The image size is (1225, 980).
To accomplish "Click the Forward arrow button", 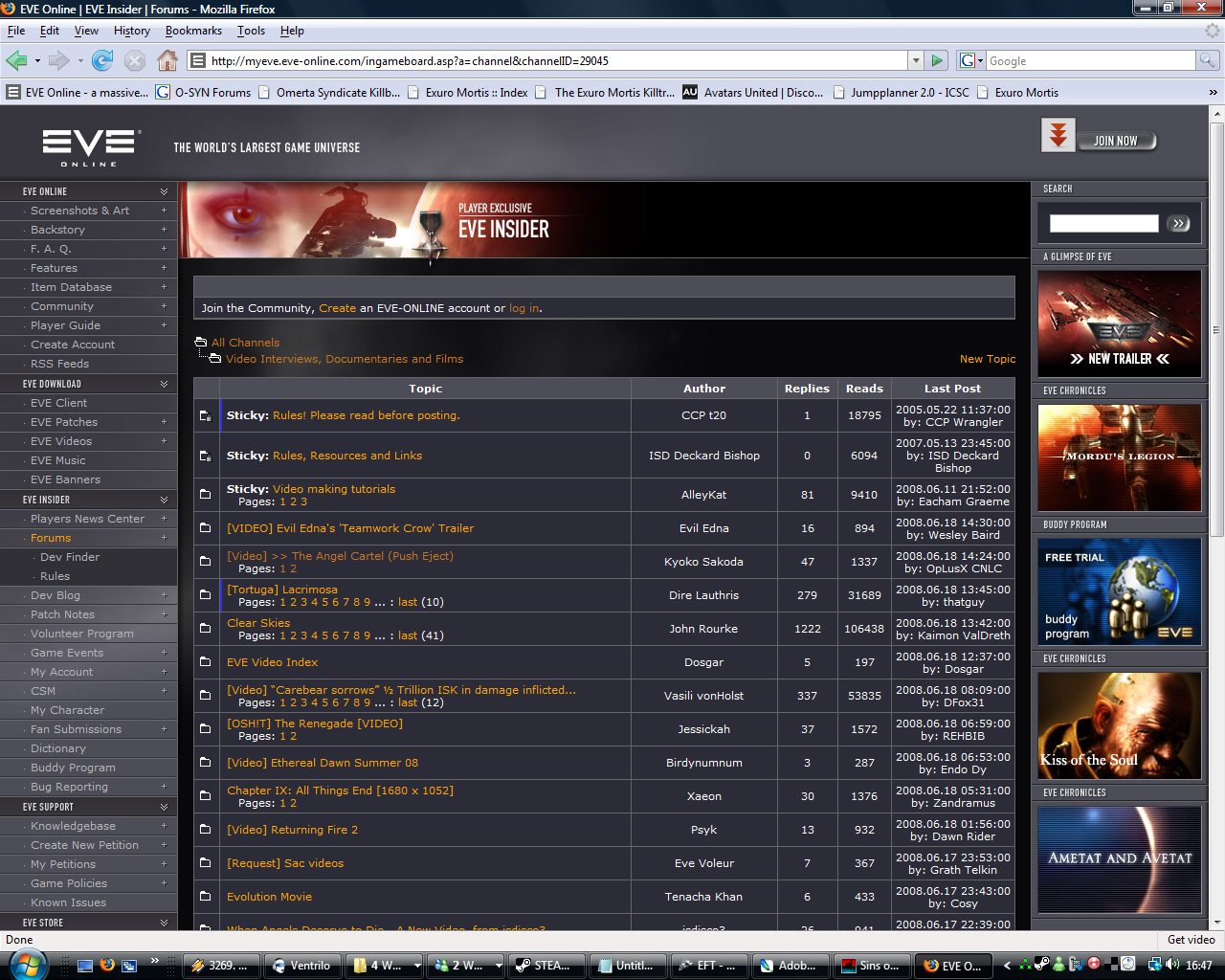I will 59,60.
